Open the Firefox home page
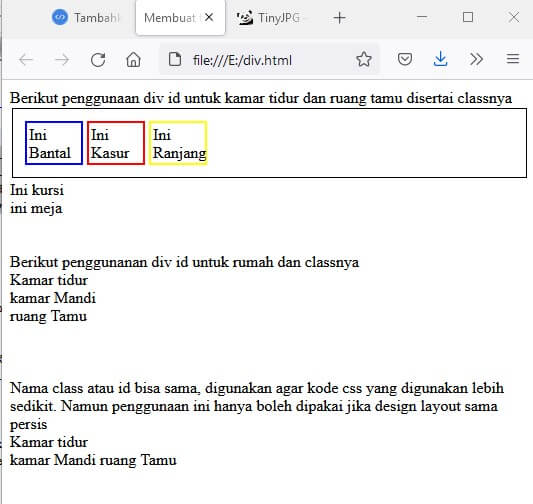The height and width of the screenshot is (504, 533). click(x=133, y=60)
